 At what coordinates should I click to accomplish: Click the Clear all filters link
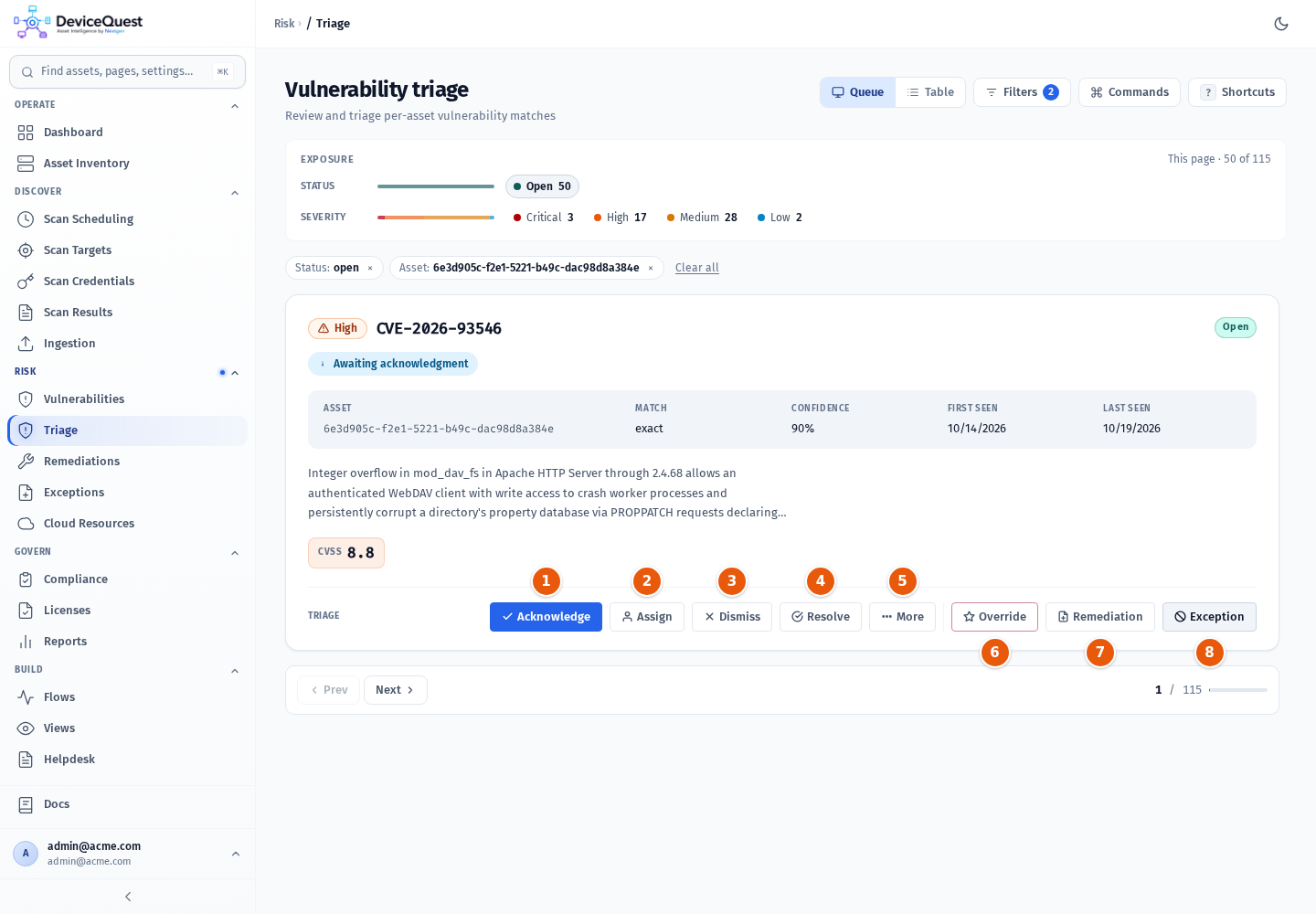(x=697, y=268)
